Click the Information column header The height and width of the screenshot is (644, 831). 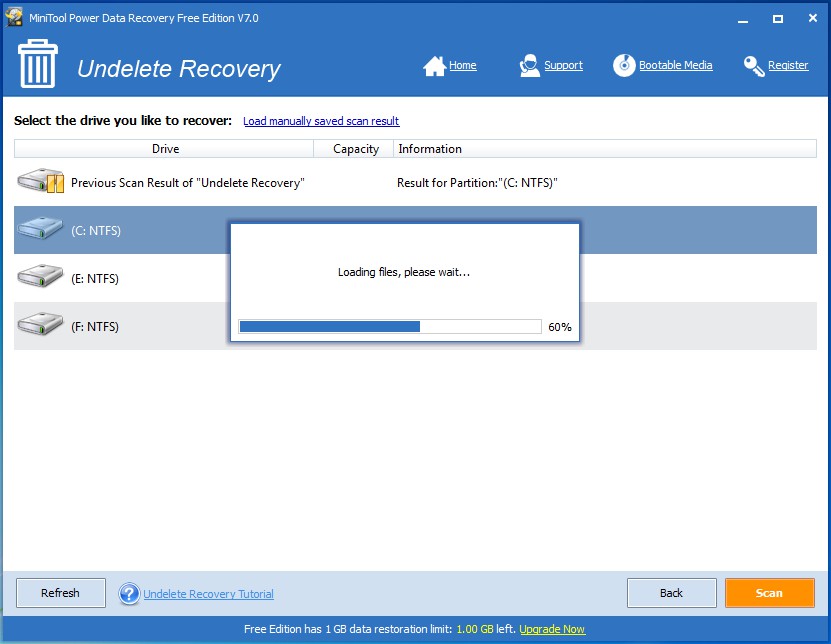(x=605, y=149)
